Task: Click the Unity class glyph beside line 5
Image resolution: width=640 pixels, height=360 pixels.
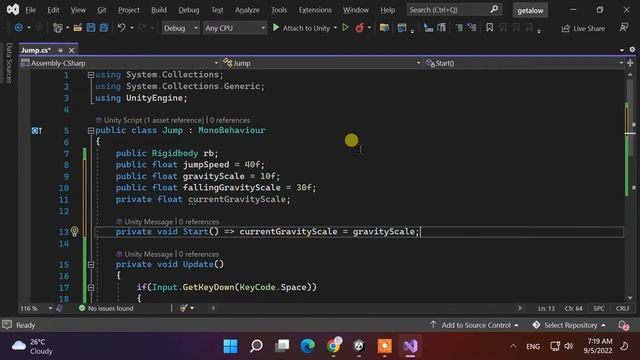Action: [x=36, y=130]
